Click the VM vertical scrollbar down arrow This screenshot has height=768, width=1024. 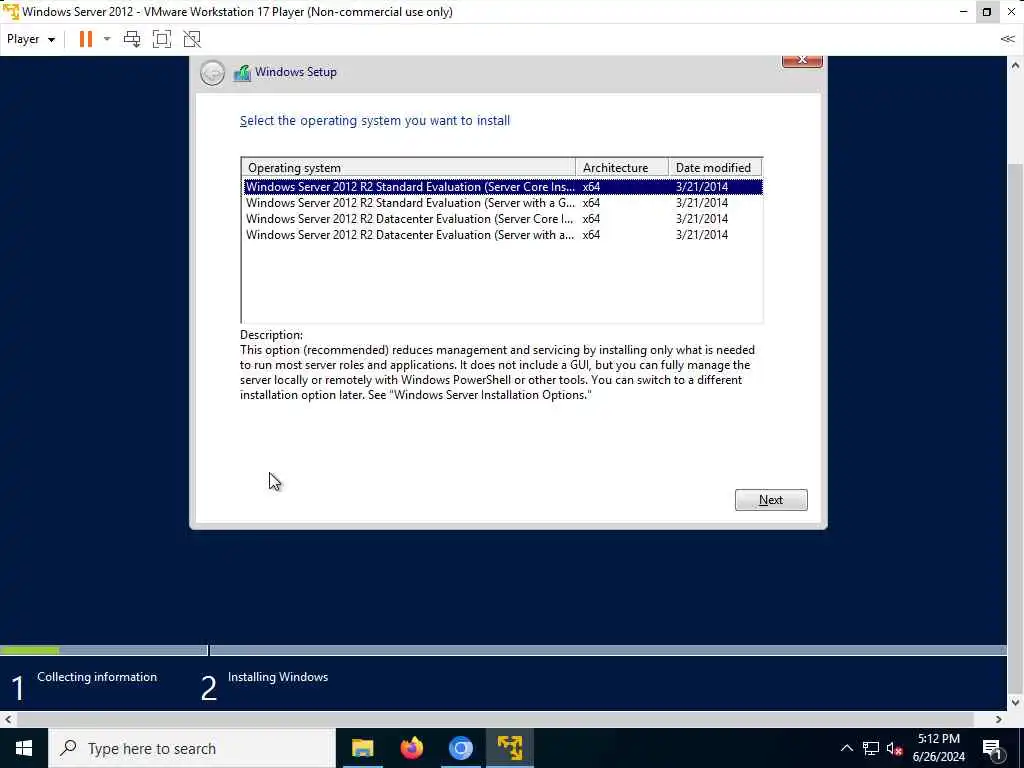1015,703
